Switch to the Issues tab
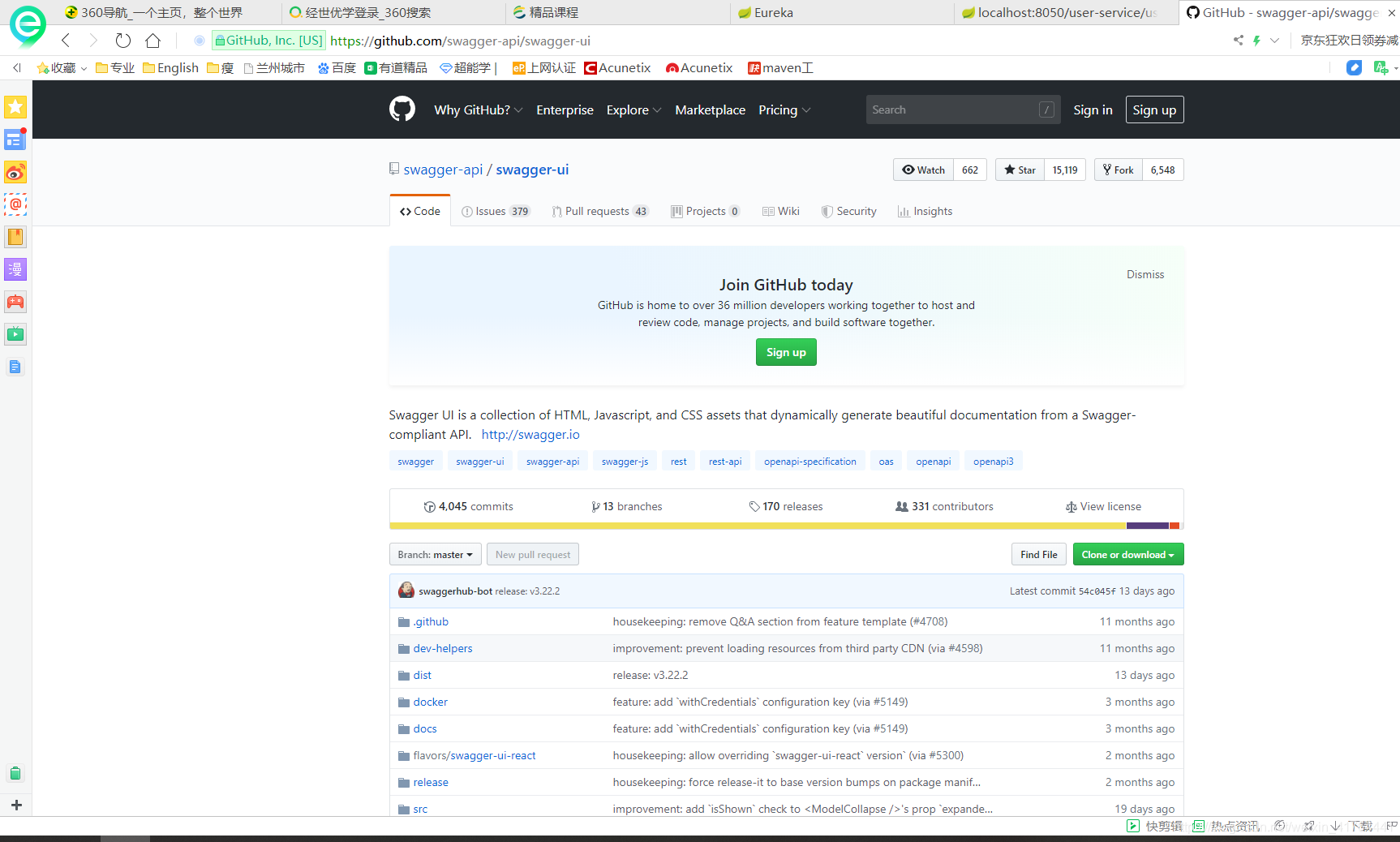The image size is (1400, 842). (x=495, y=211)
